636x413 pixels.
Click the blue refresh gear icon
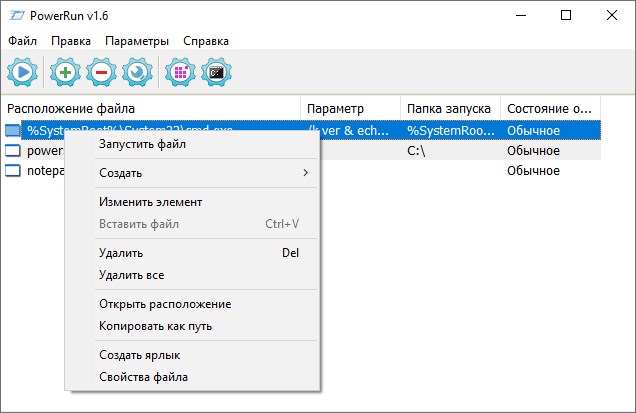(137, 72)
